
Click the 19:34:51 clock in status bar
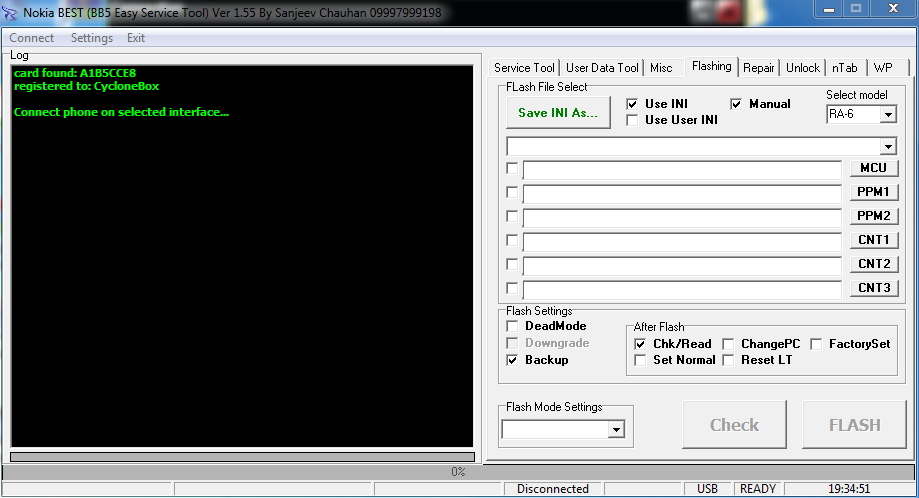click(849, 489)
